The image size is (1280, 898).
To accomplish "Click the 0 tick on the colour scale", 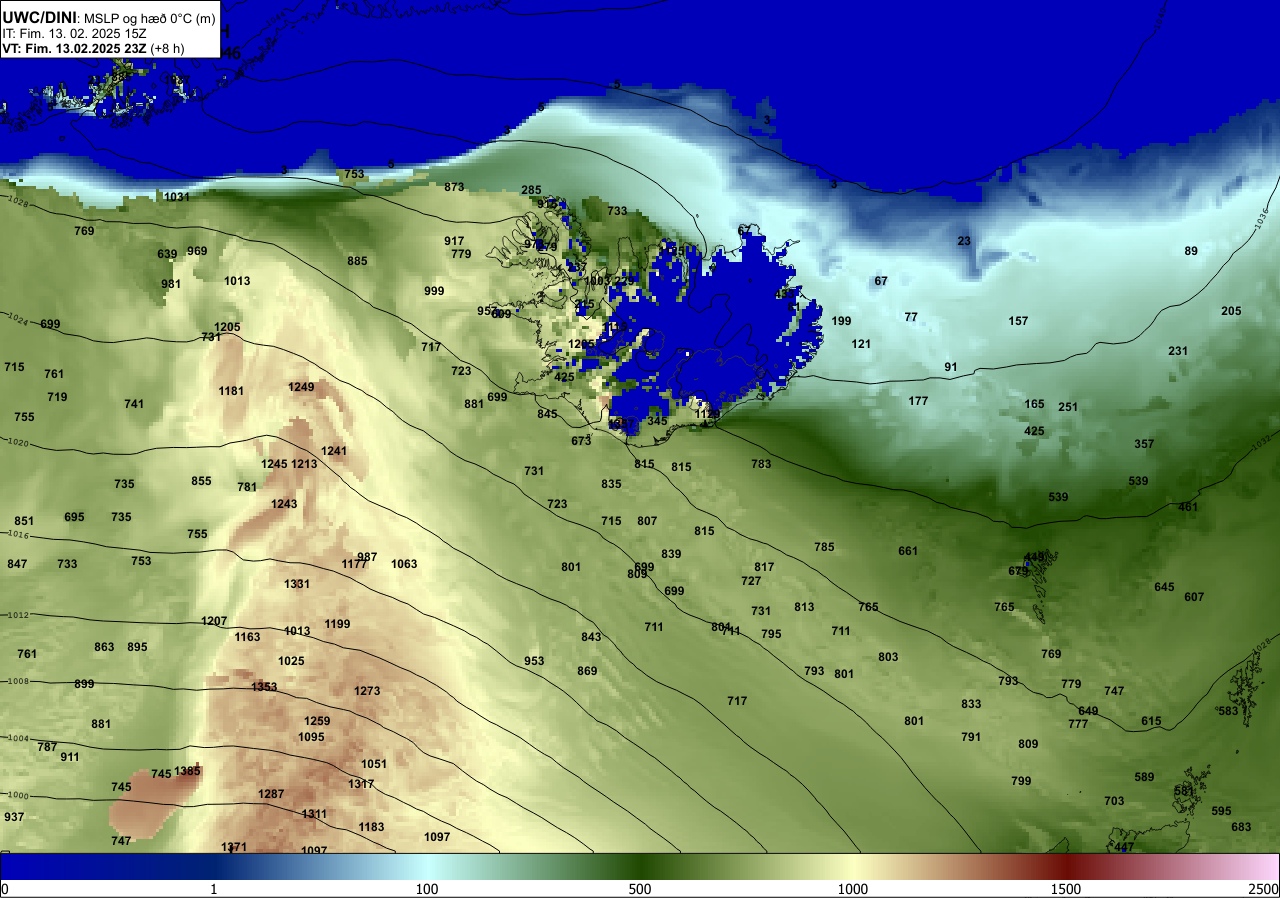I will coord(5,889).
